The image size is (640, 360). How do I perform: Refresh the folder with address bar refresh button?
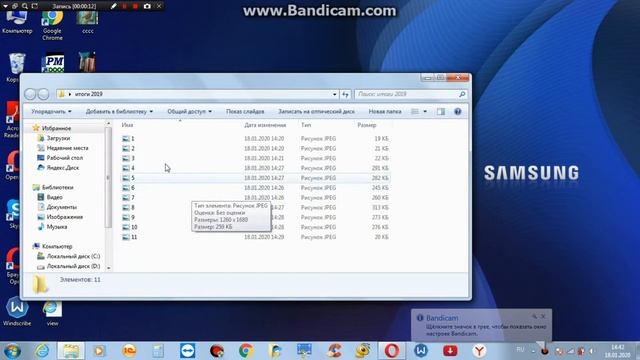pyautogui.click(x=345, y=94)
